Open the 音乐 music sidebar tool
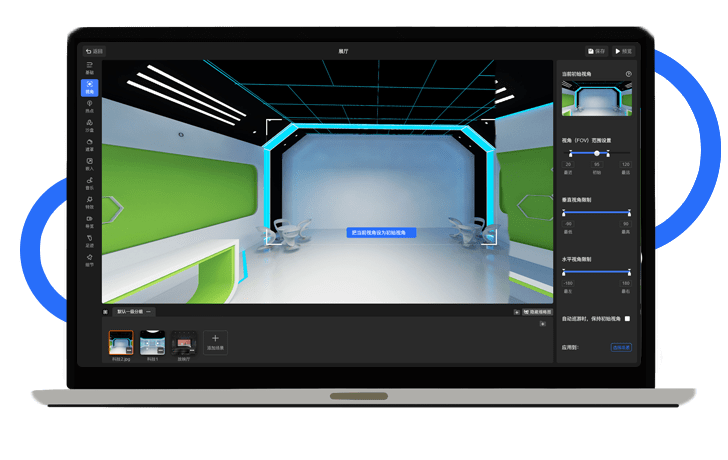Image resolution: width=728 pixels, height=460 pixels. [90, 182]
